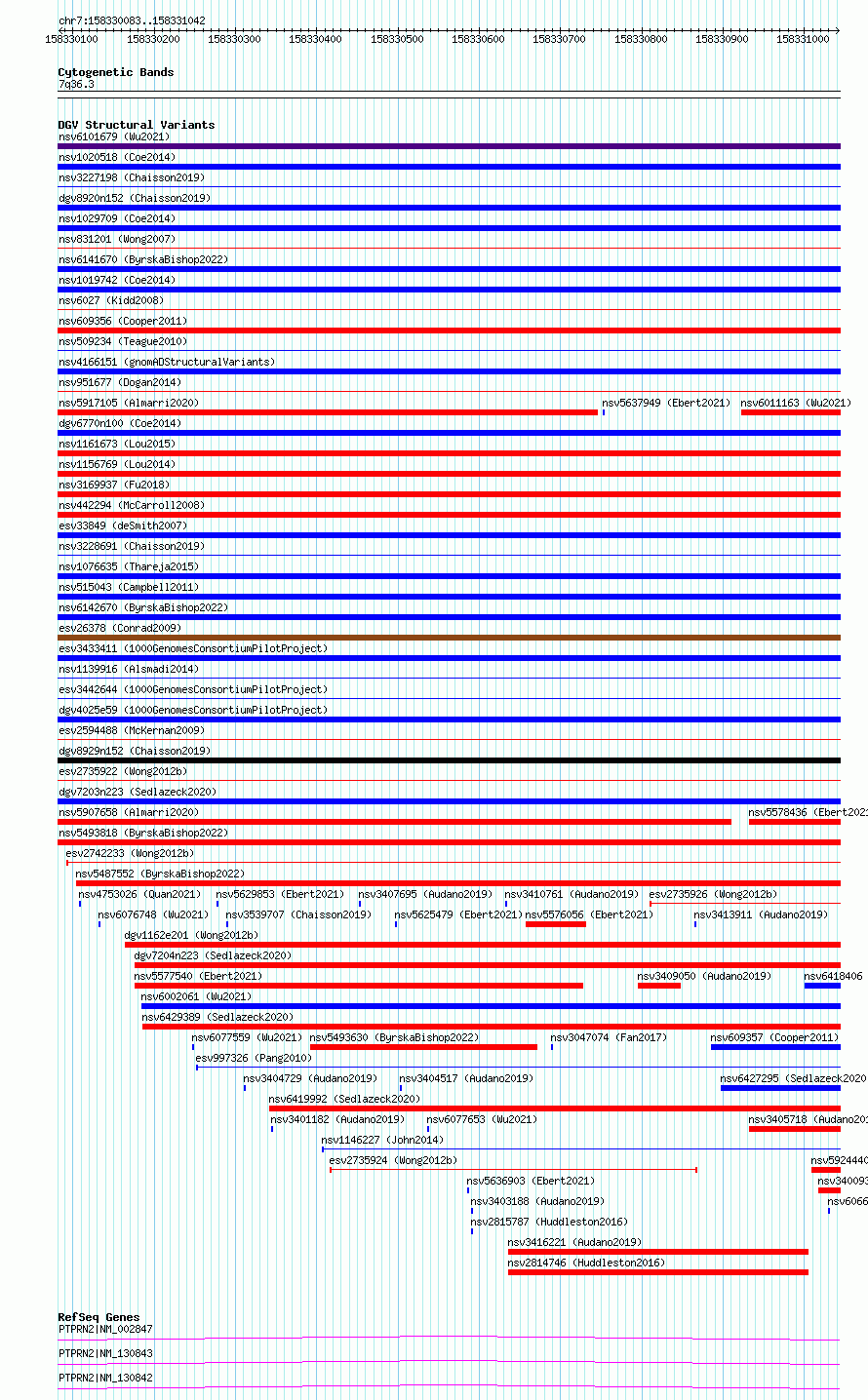
Task: Open esv2735926 (Wong2012b) entry
Action: (x=713, y=894)
